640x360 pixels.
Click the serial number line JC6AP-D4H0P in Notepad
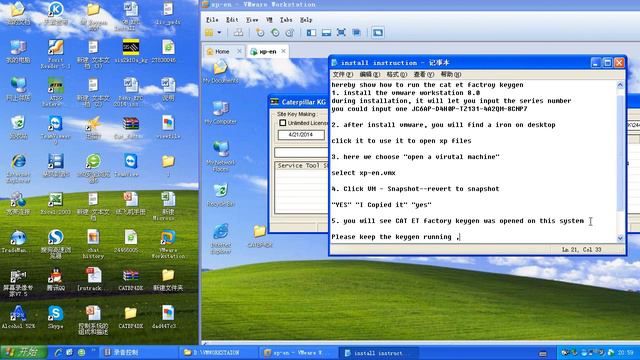pos(429,109)
